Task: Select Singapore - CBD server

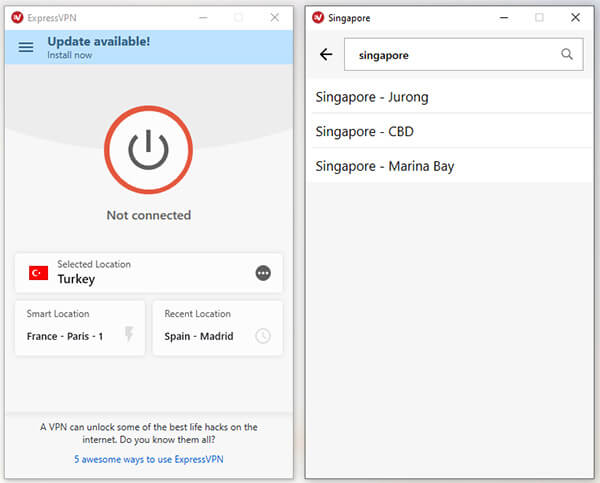Action: 452,131
